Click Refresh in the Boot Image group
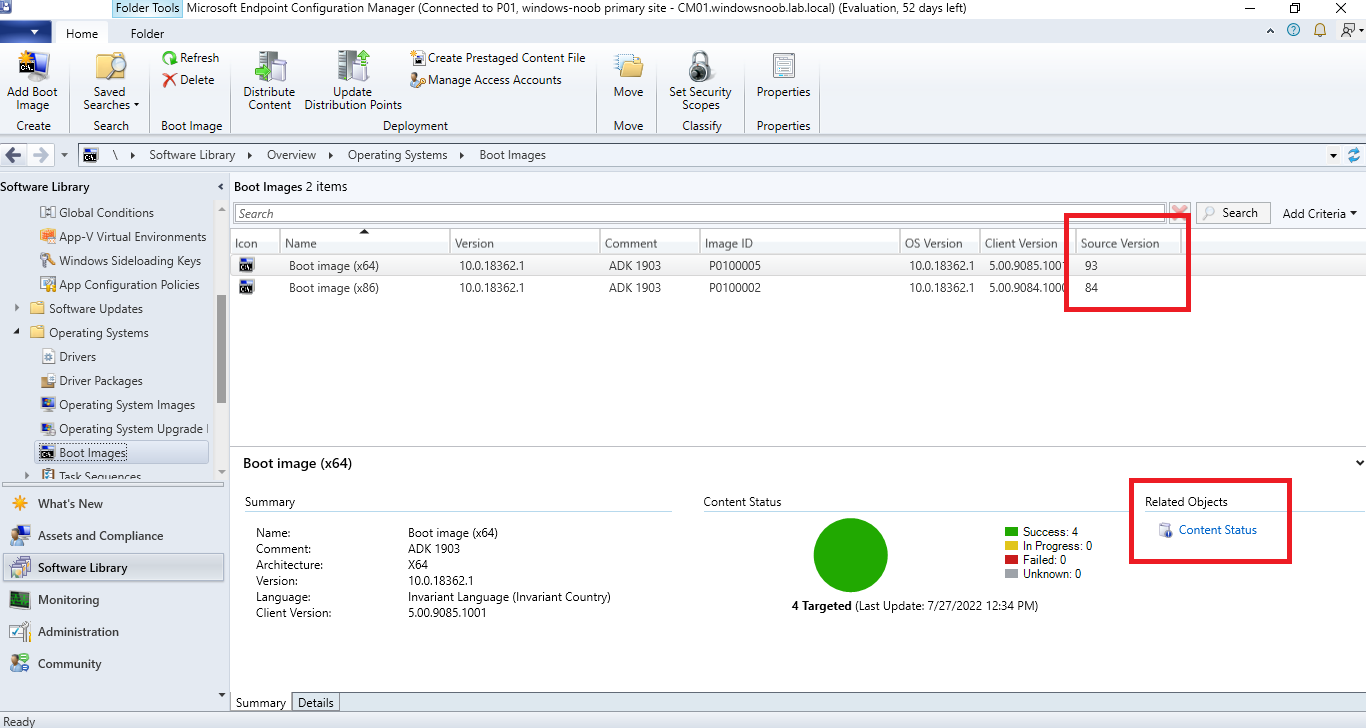 (191, 58)
